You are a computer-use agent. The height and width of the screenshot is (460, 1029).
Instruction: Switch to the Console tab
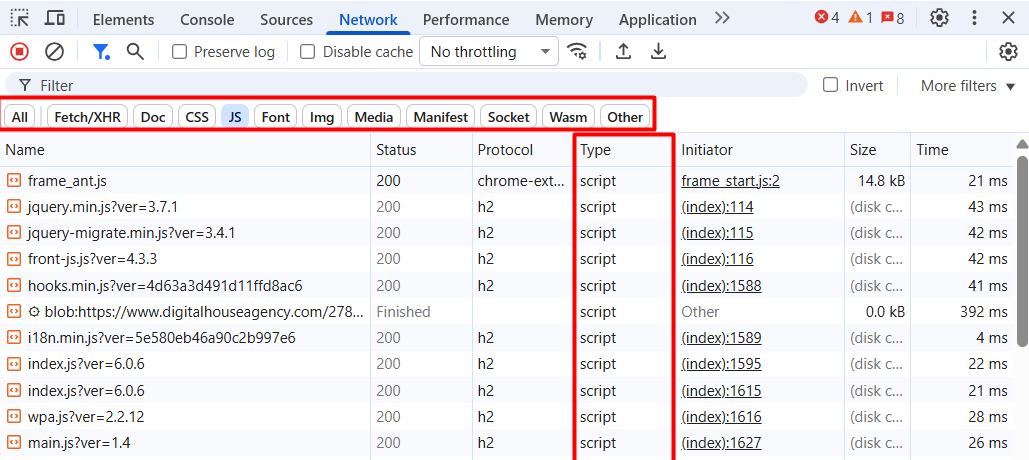coord(207,20)
